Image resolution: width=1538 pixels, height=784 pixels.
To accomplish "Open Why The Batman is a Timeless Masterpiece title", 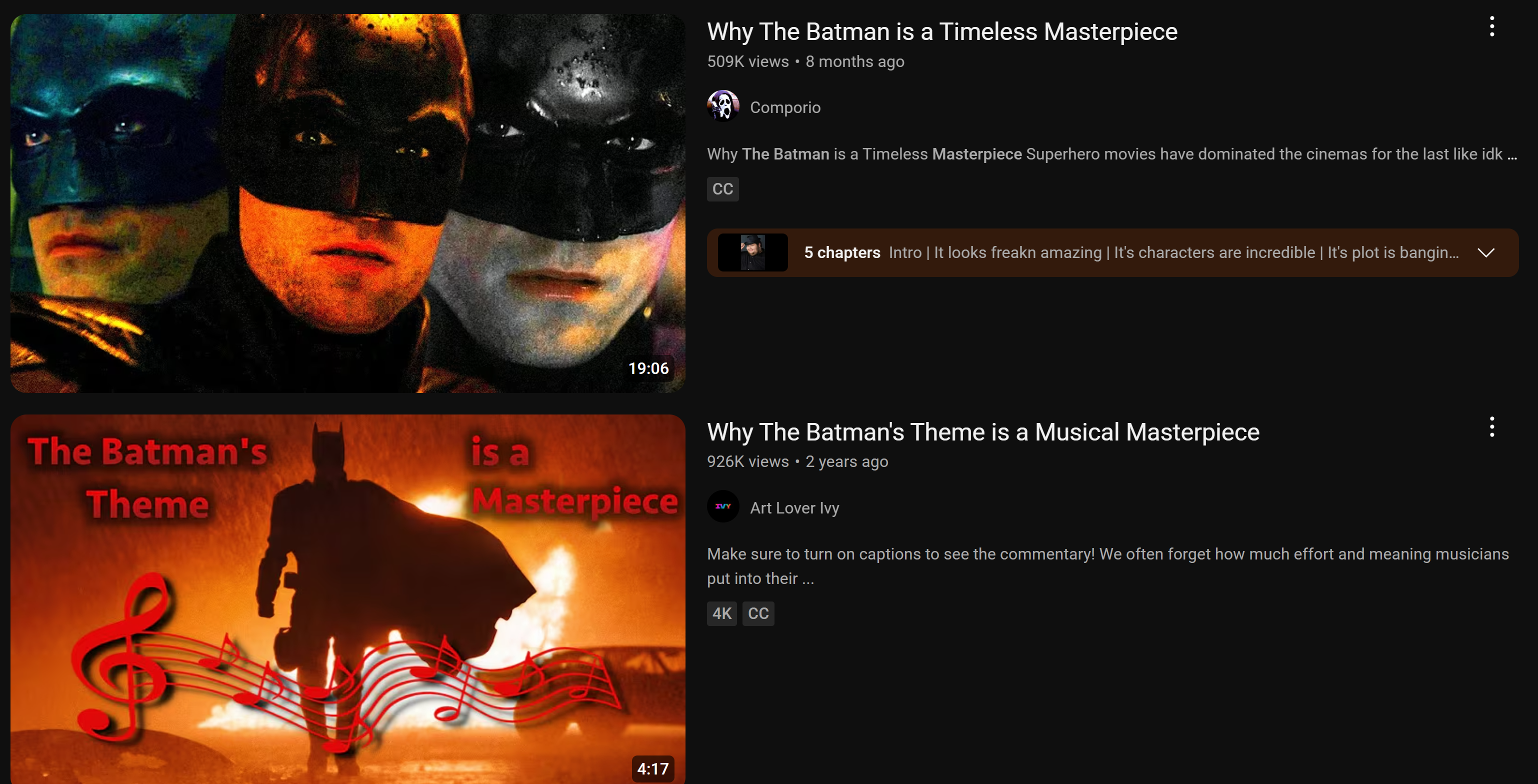I will [941, 31].
